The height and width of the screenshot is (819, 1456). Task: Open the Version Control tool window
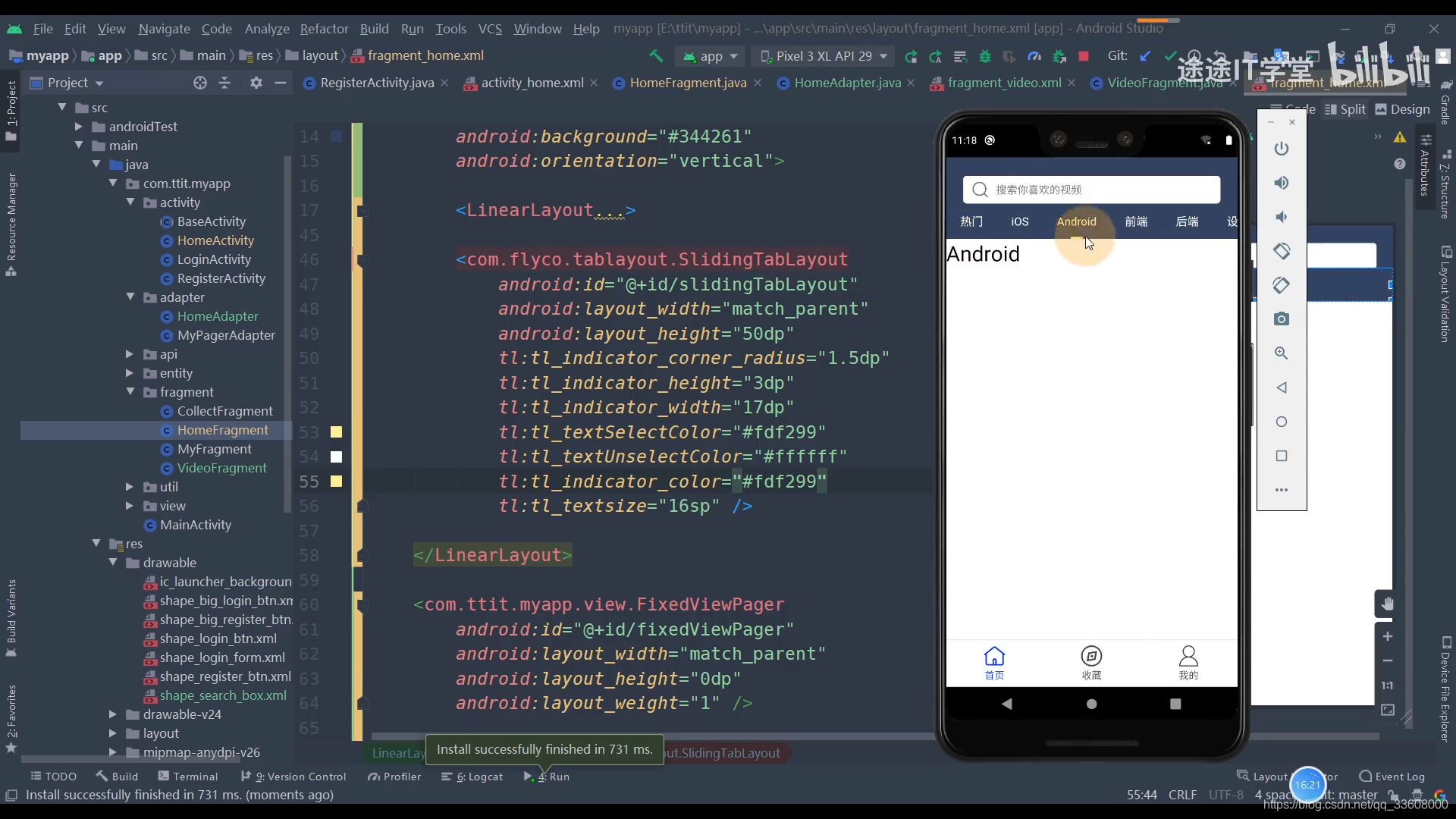(293, 777)
